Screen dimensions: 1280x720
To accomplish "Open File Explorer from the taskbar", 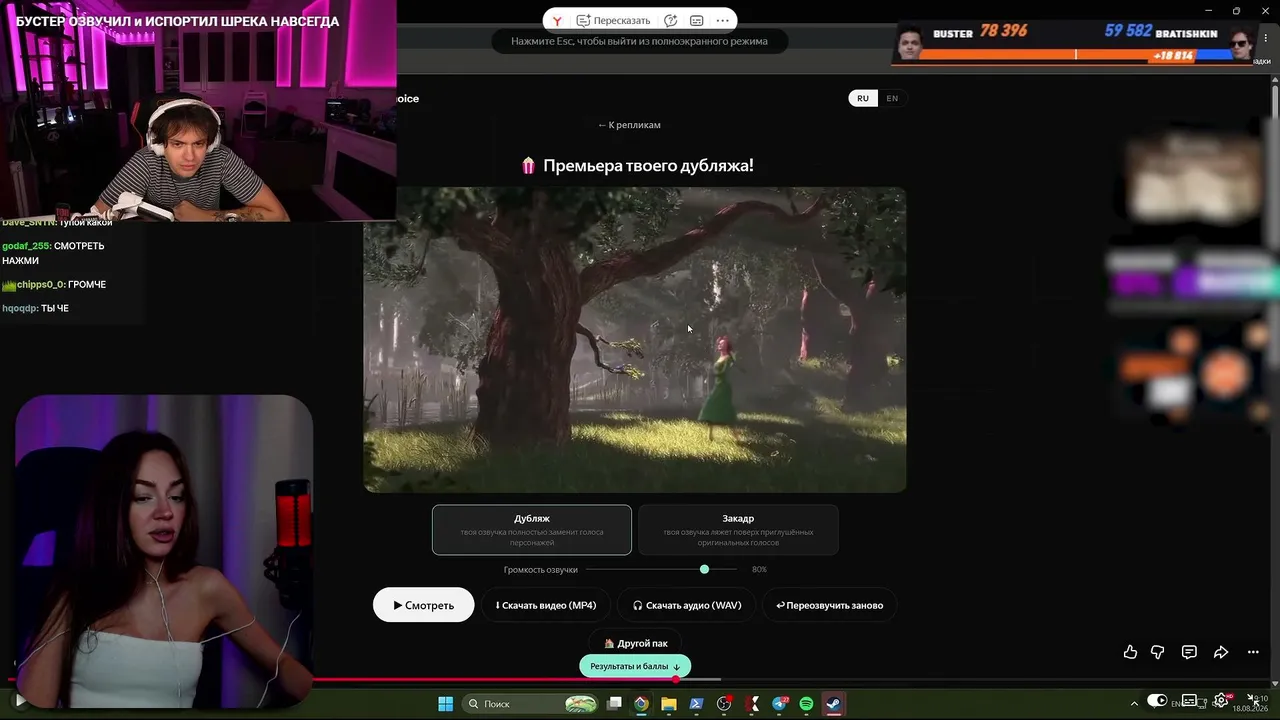I will (x=669, y=704).
